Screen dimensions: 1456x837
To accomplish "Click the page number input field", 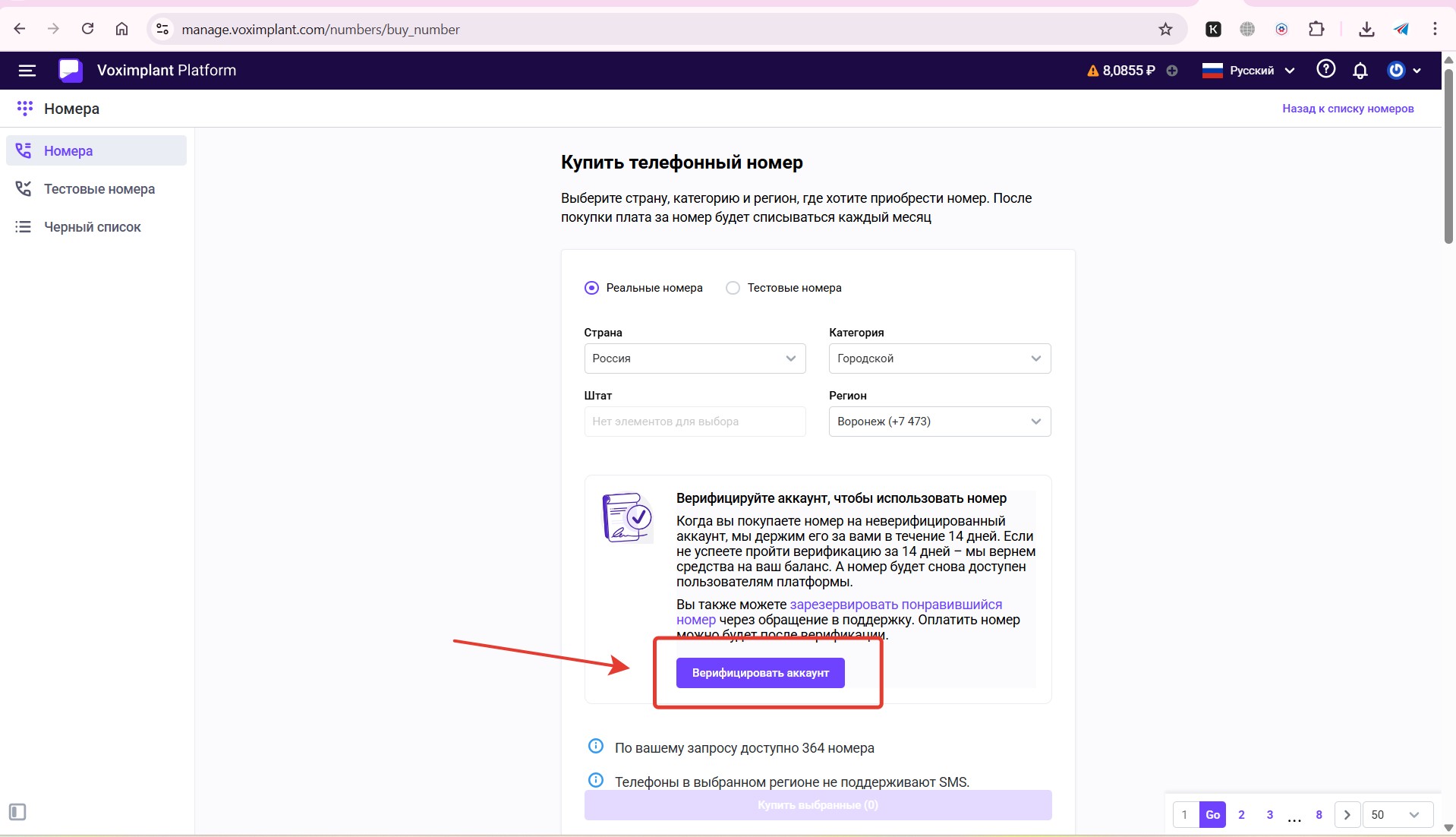I will point(1185,815).
